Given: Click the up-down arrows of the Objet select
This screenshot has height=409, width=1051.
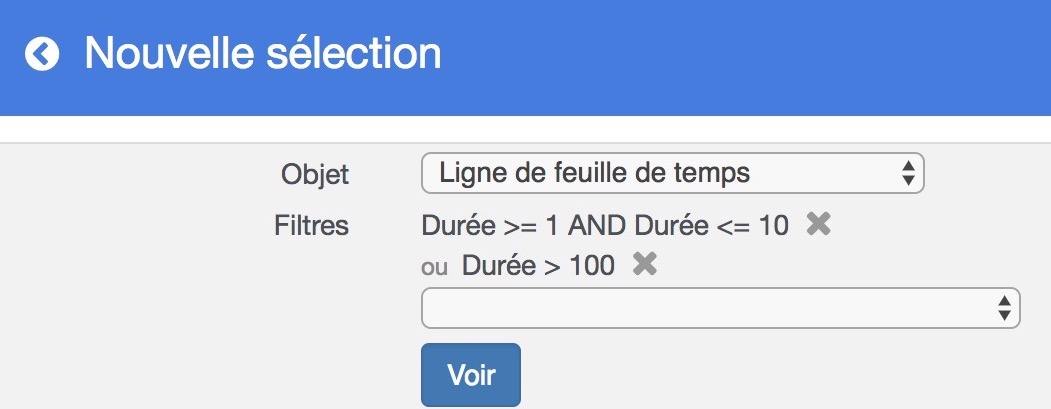Looking at the screenshot, I should click(907, 173).
